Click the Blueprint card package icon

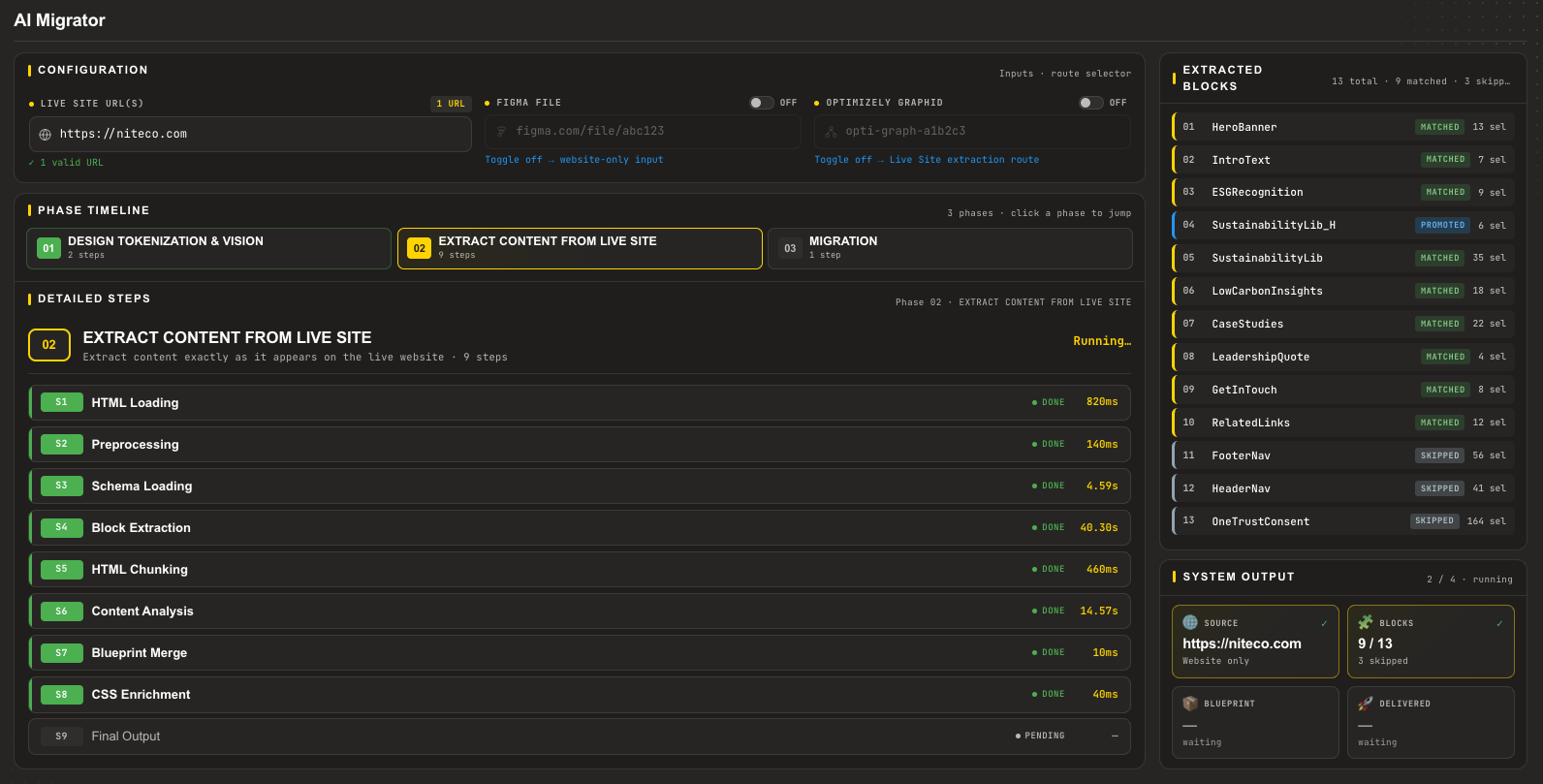1190,704
